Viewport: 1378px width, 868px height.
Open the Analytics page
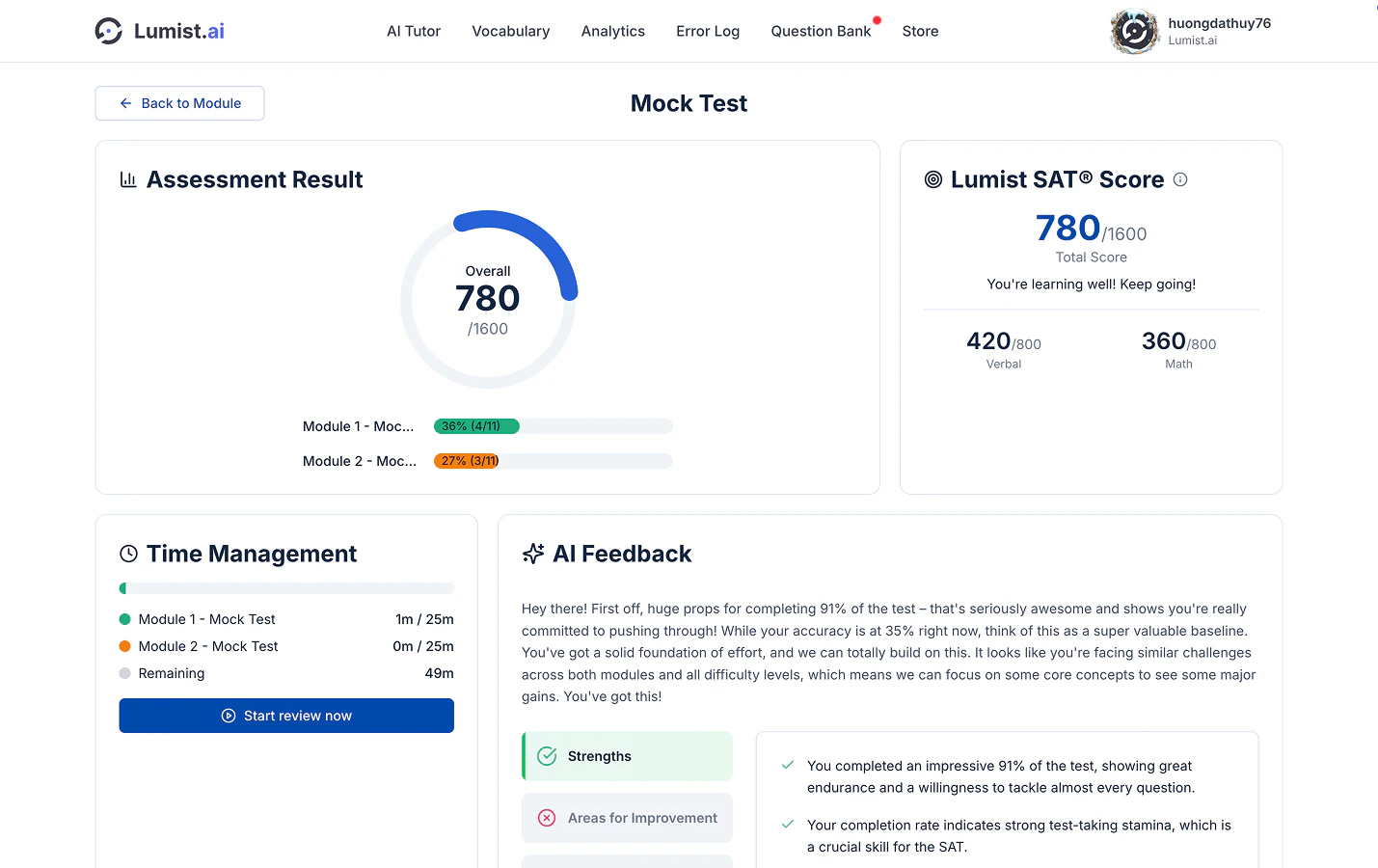coord(613,31)
